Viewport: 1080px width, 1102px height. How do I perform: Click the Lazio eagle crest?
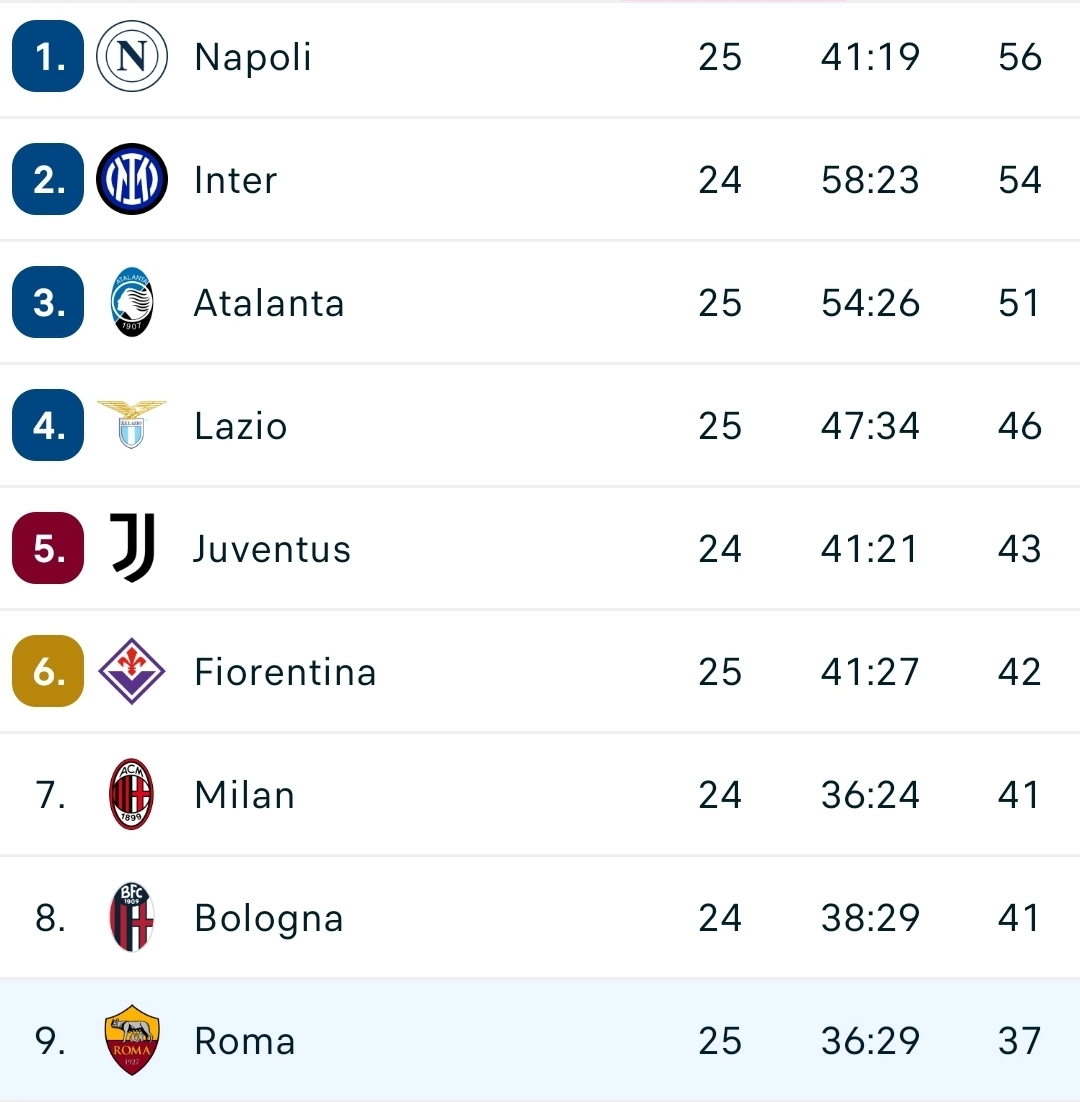point(130,425)
